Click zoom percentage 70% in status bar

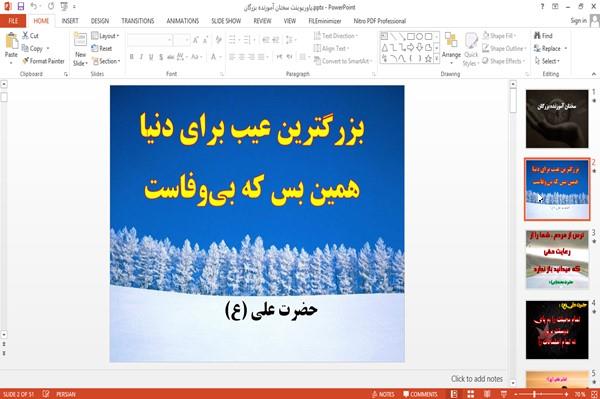pos(580,394)
